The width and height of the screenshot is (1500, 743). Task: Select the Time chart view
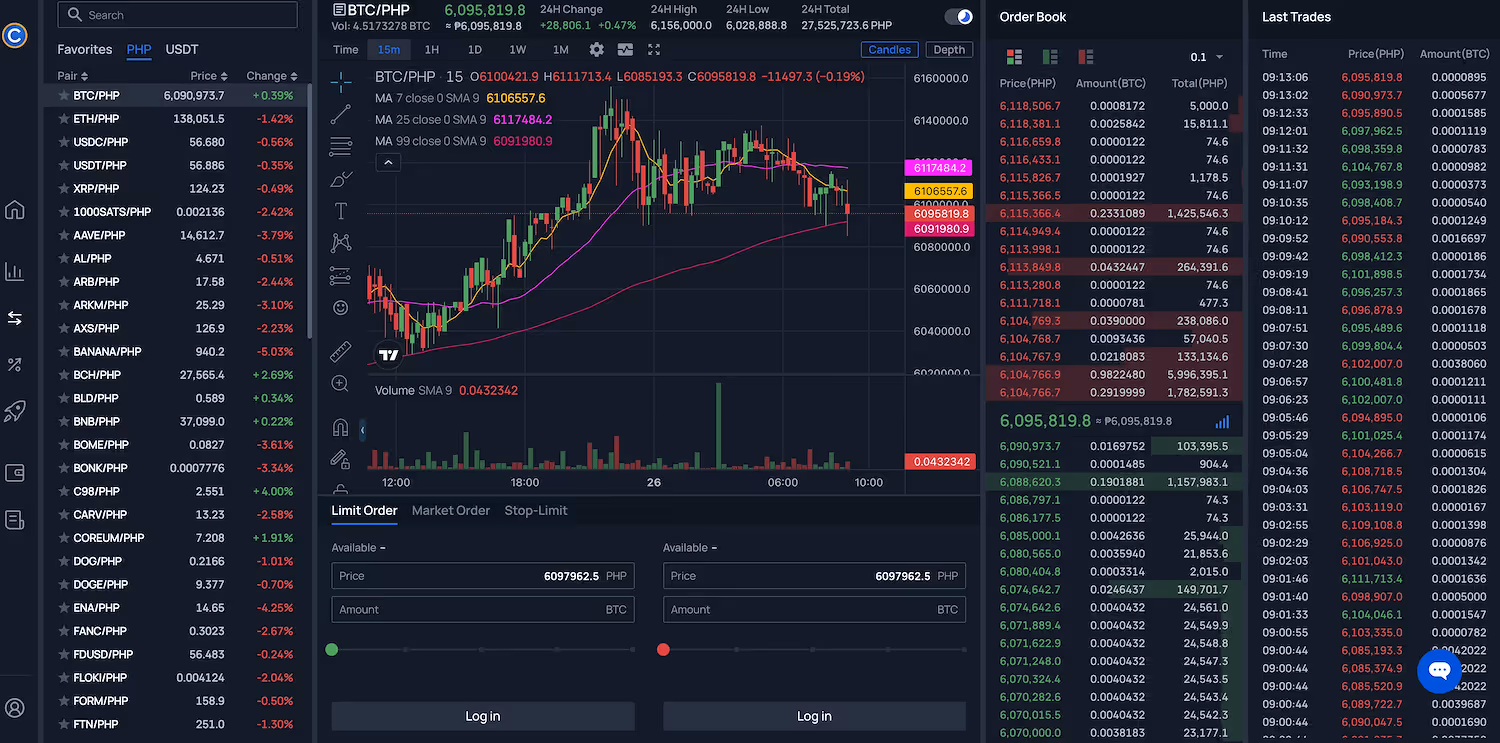coord(346,49)
